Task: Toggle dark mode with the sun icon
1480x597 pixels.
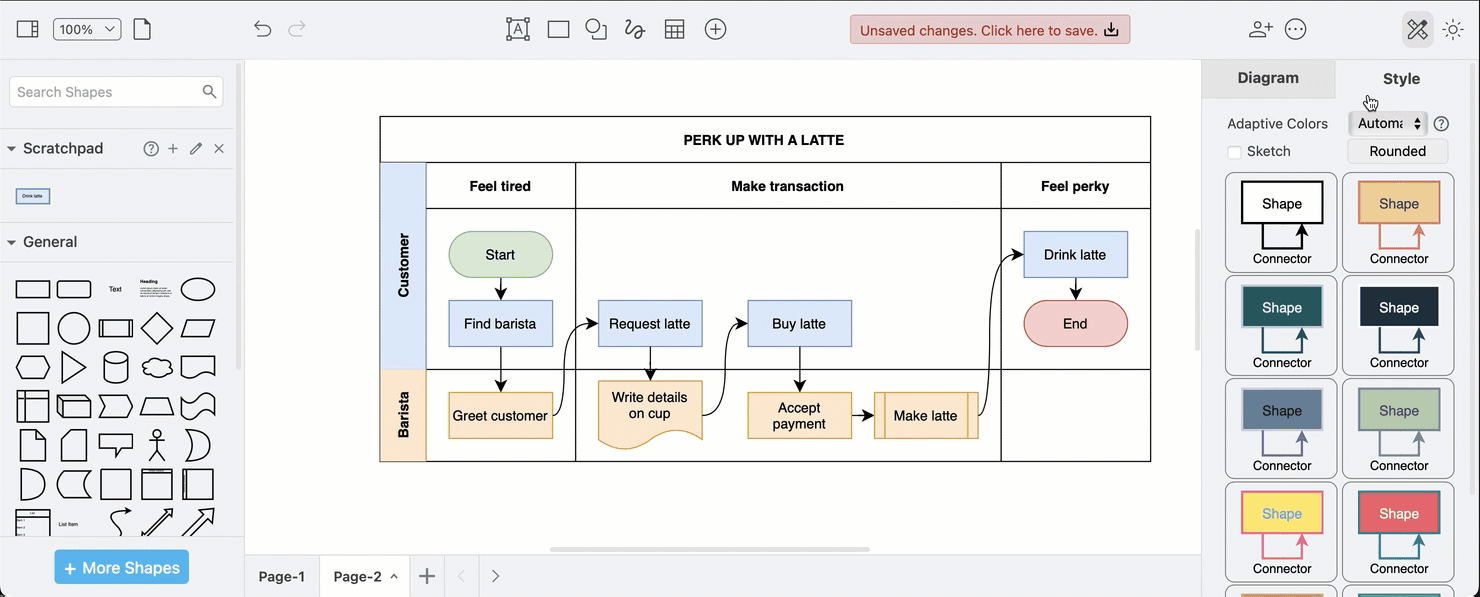Action: 1453,29
